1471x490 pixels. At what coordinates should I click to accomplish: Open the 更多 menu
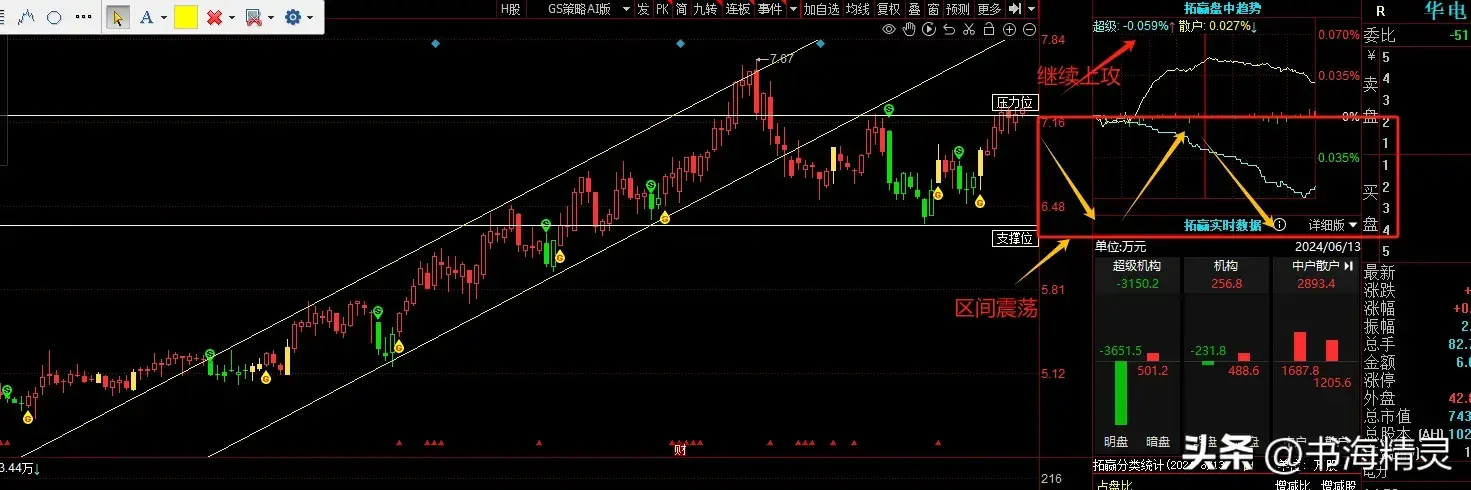pyautogui.click(x=988, y=9)
